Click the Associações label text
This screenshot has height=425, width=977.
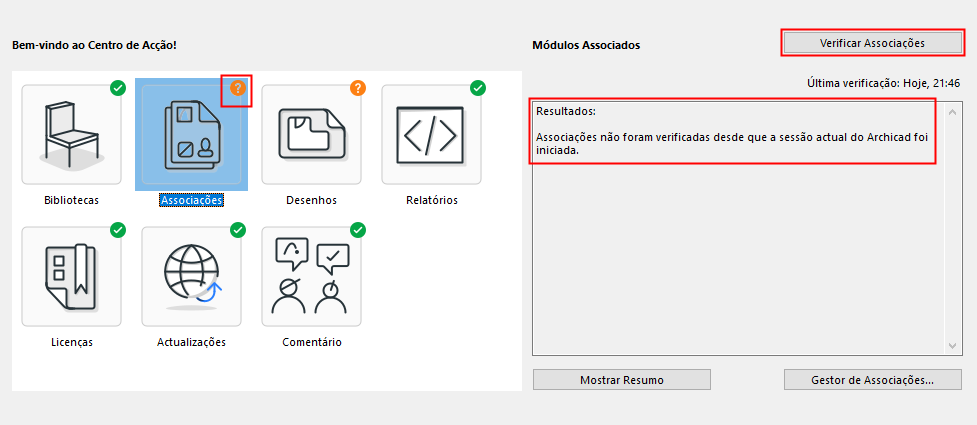[191, 200]
